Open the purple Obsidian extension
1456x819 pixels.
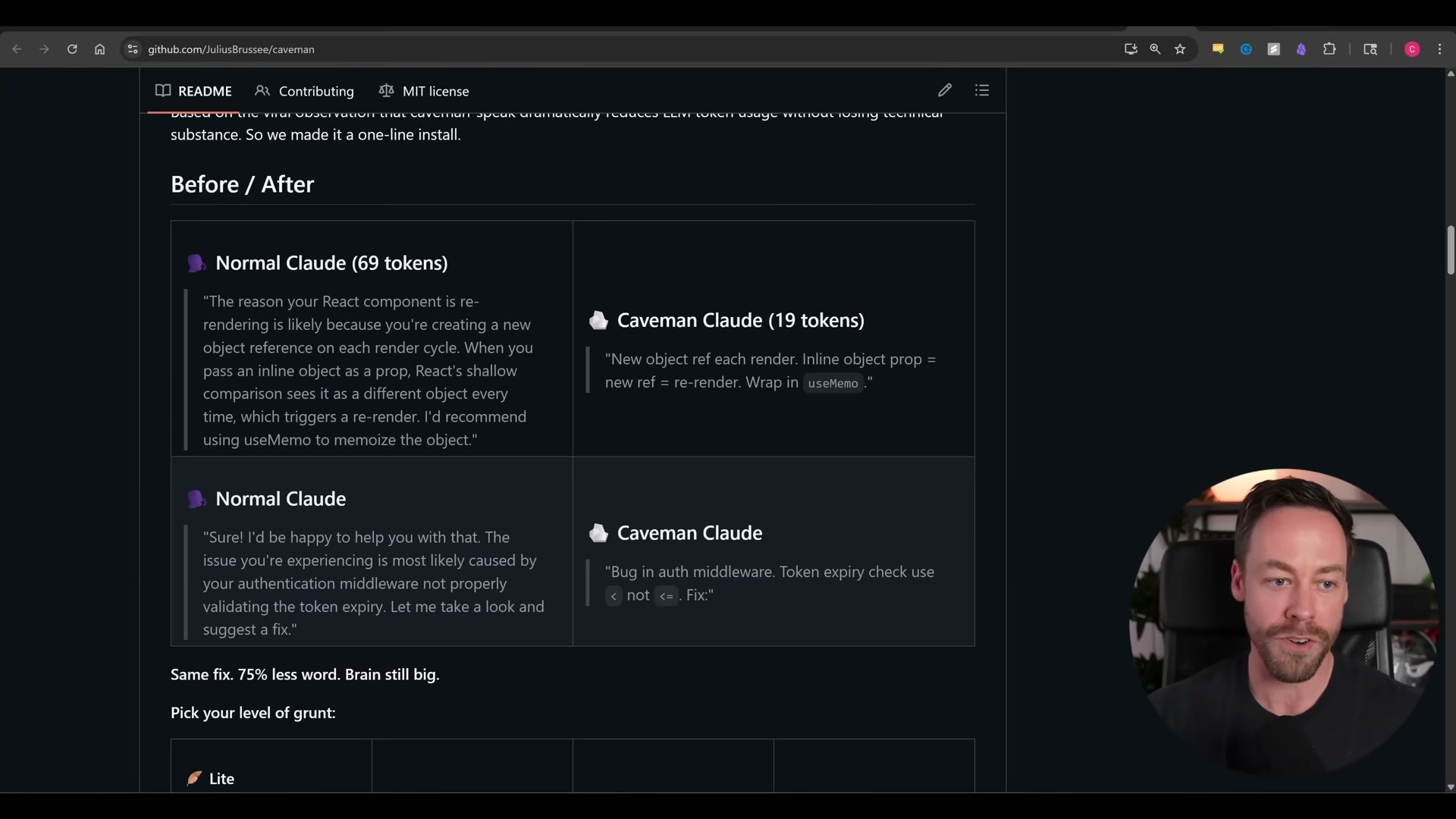pyautogui.click(x=1301, y=49)
